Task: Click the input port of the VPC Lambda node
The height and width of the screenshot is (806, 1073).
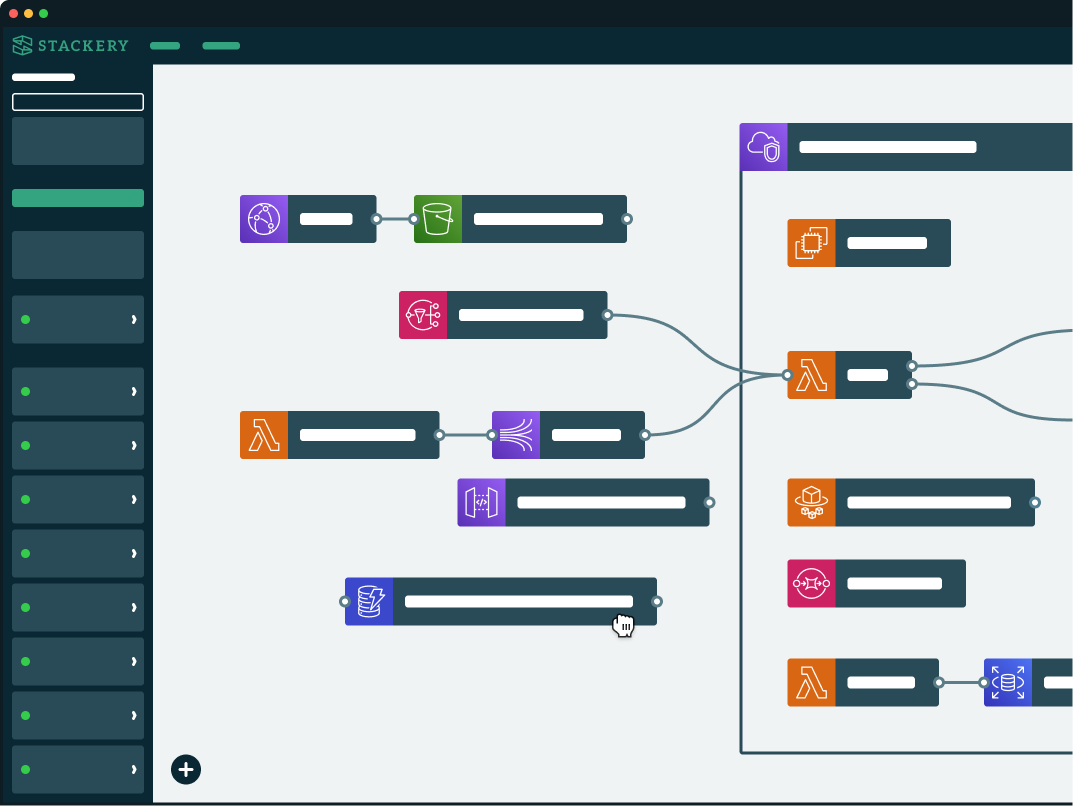Action: [x=788, y=375]
